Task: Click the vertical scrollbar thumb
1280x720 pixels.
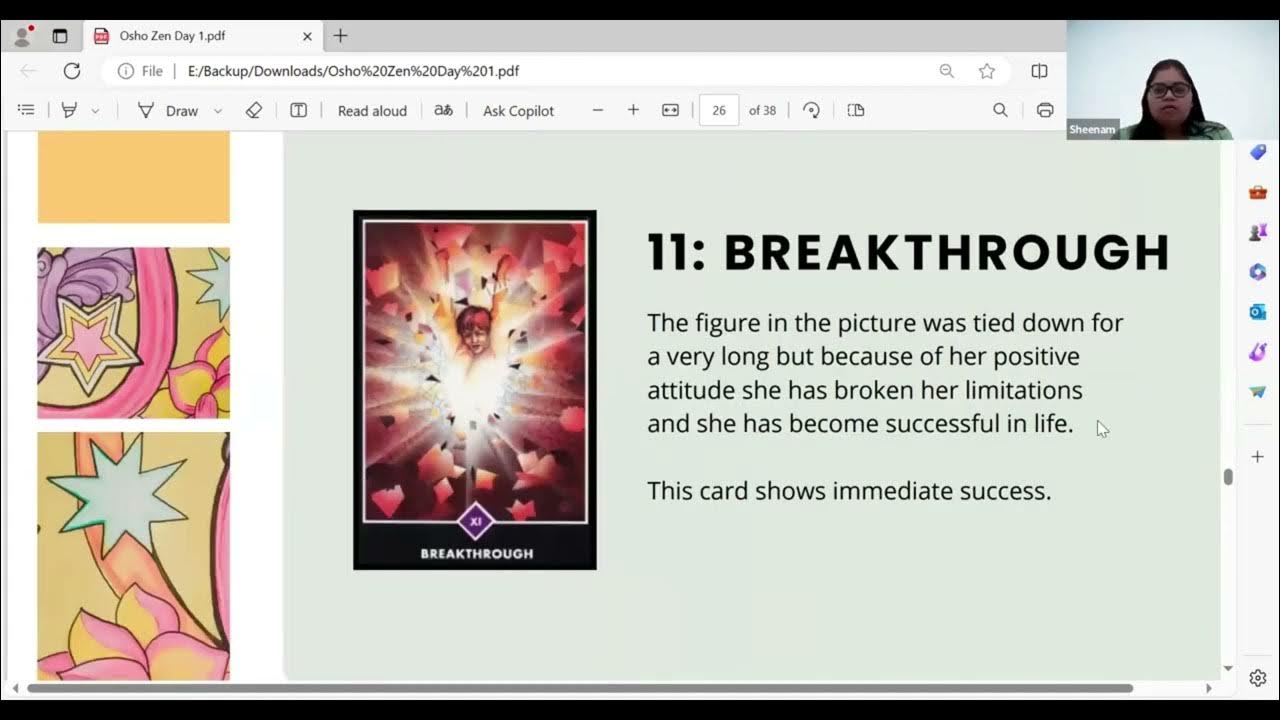Action: click(1228, 477)
